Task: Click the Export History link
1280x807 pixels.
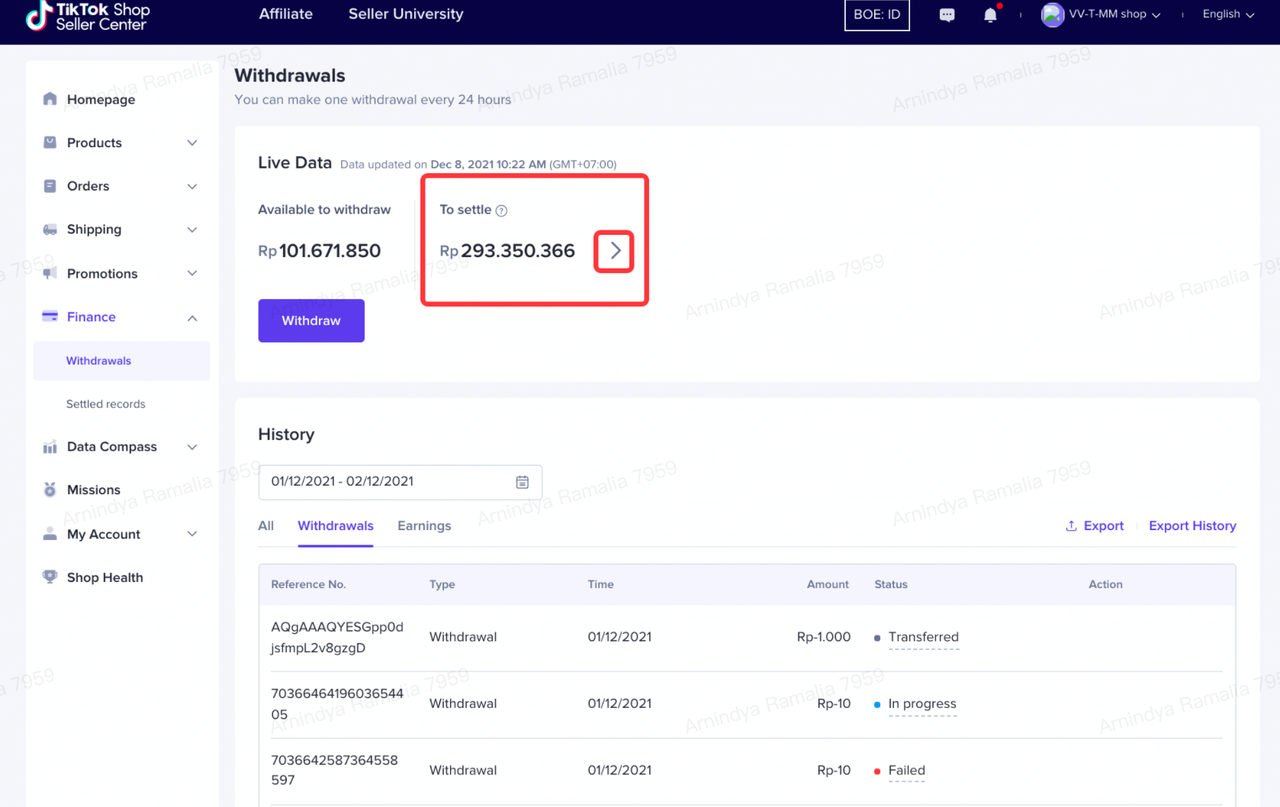Action: pos(1192,526)
